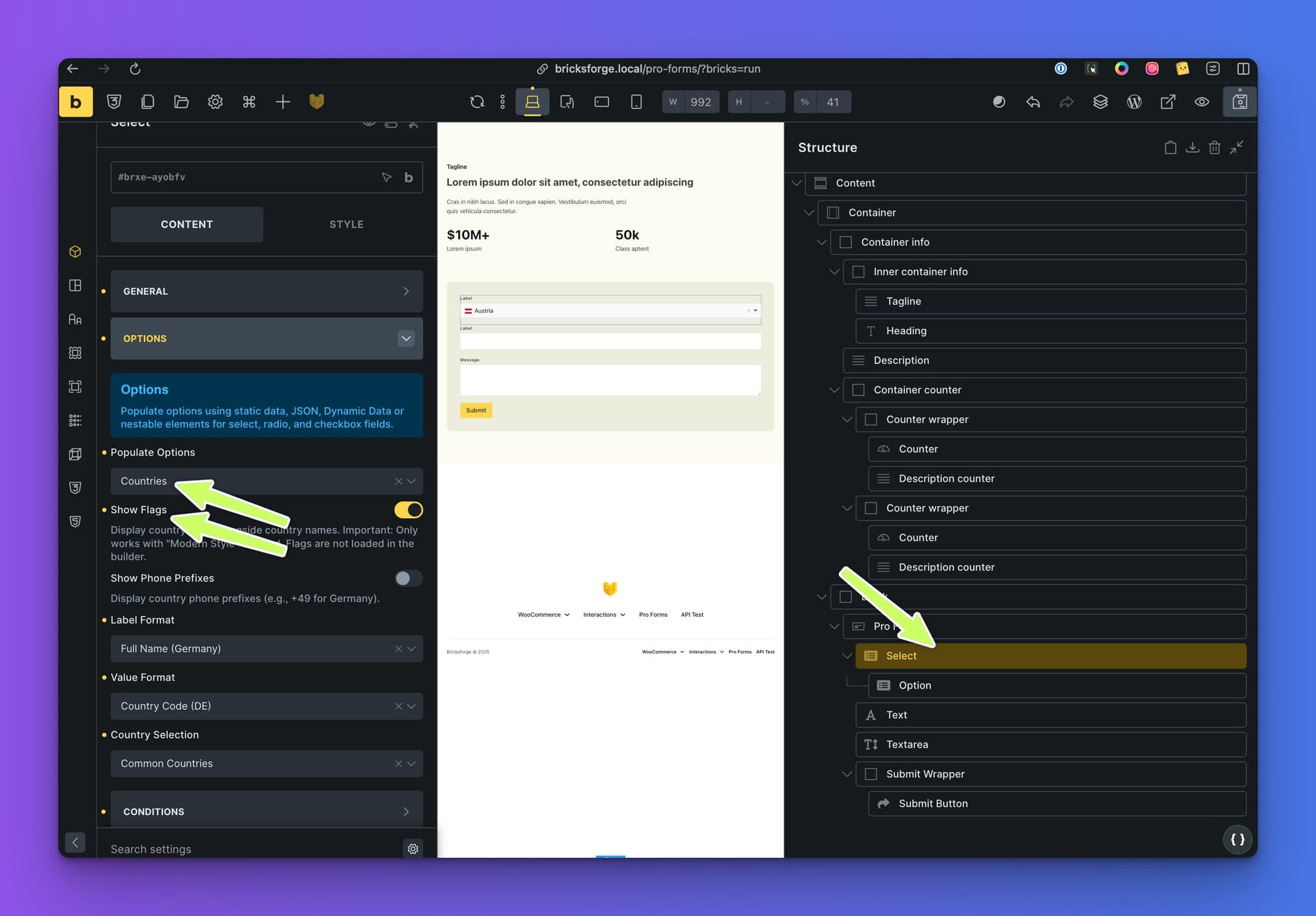The image size is (1316, 916).
Task: Open the revisions layers icon
Action: click(x=1100, y=102)
